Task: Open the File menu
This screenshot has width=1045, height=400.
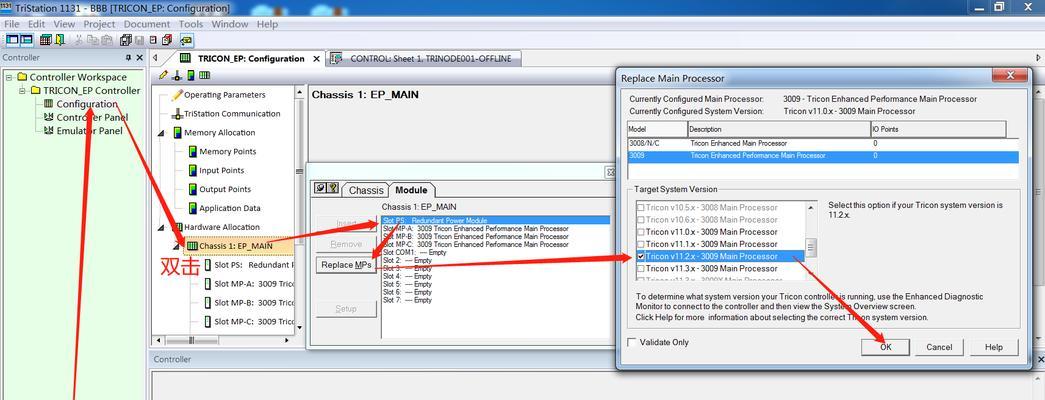Action: pyautogui.click(x=11, y=24)
